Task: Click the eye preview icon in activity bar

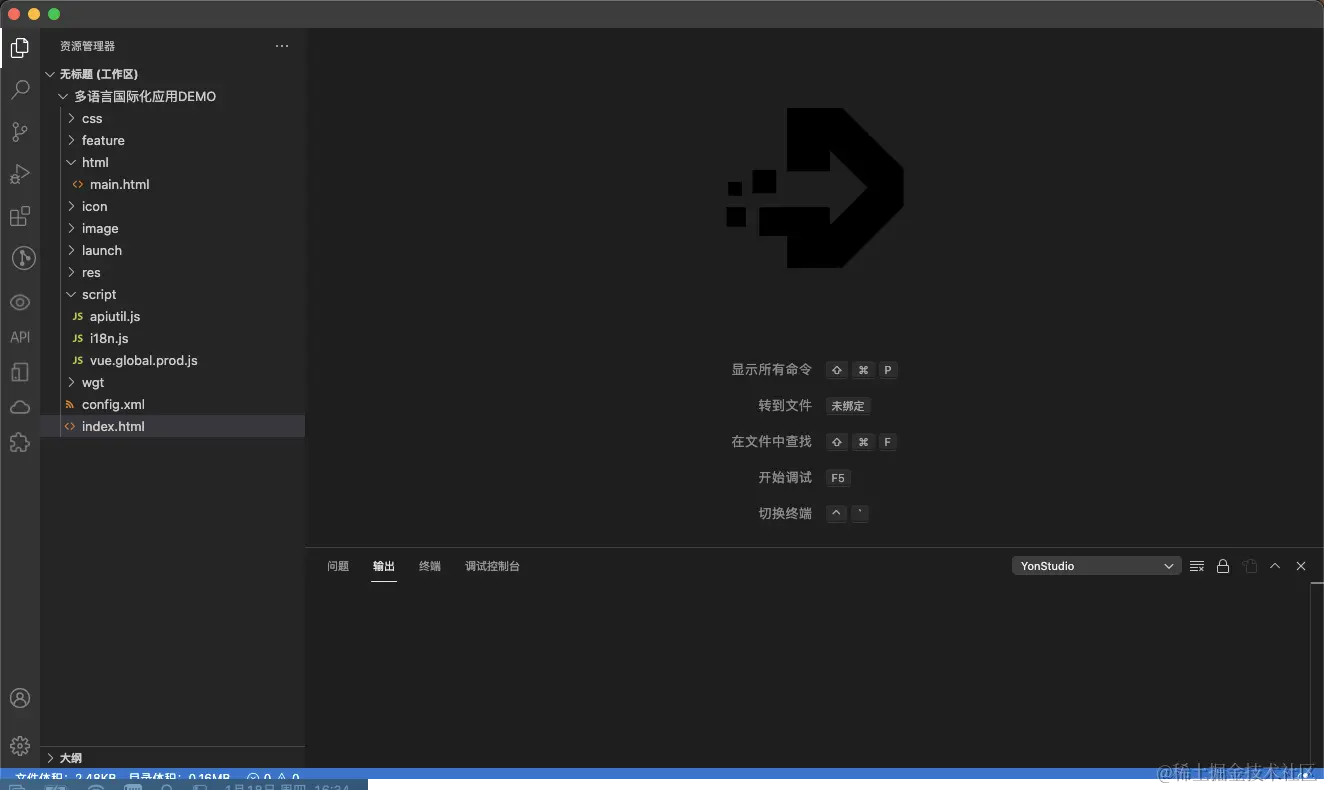Action: [x=20, y=302]
